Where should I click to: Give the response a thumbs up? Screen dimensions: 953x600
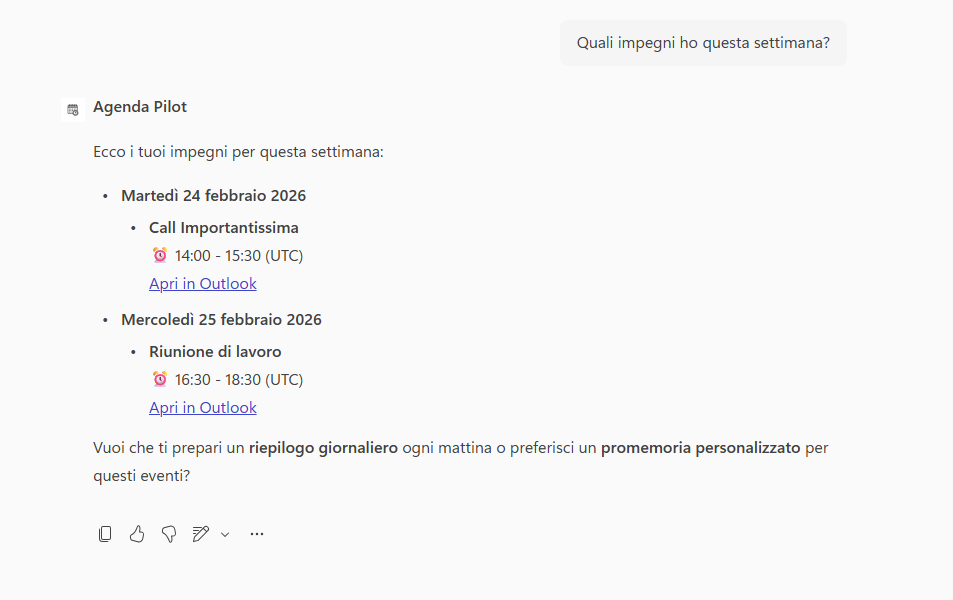tap(137, 534)
